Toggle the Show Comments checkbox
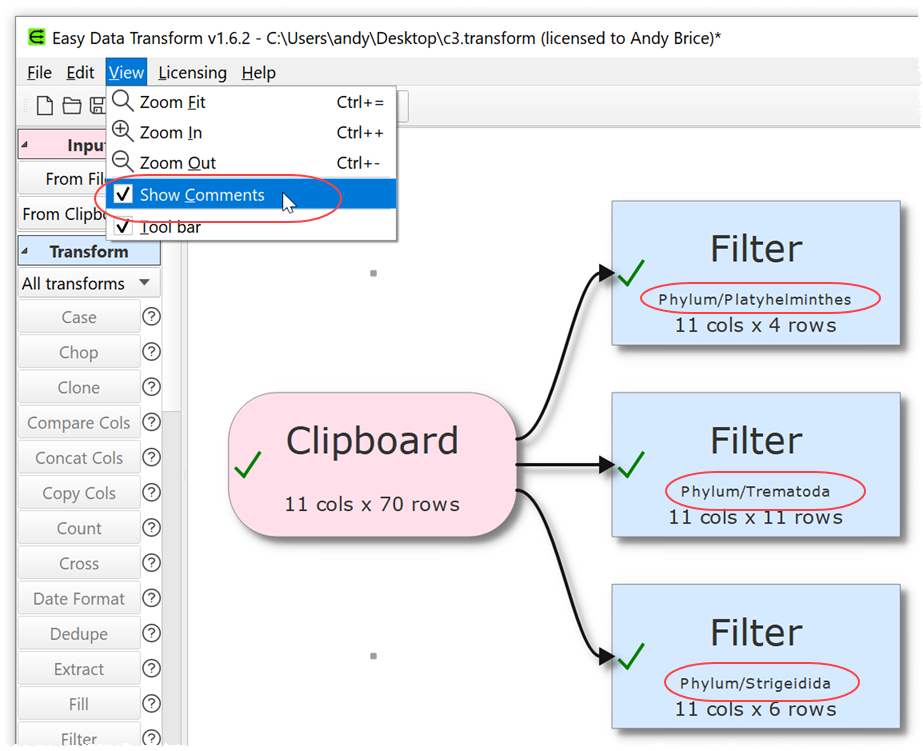This screenshot has height=751, width=923. tap(123, 194)
